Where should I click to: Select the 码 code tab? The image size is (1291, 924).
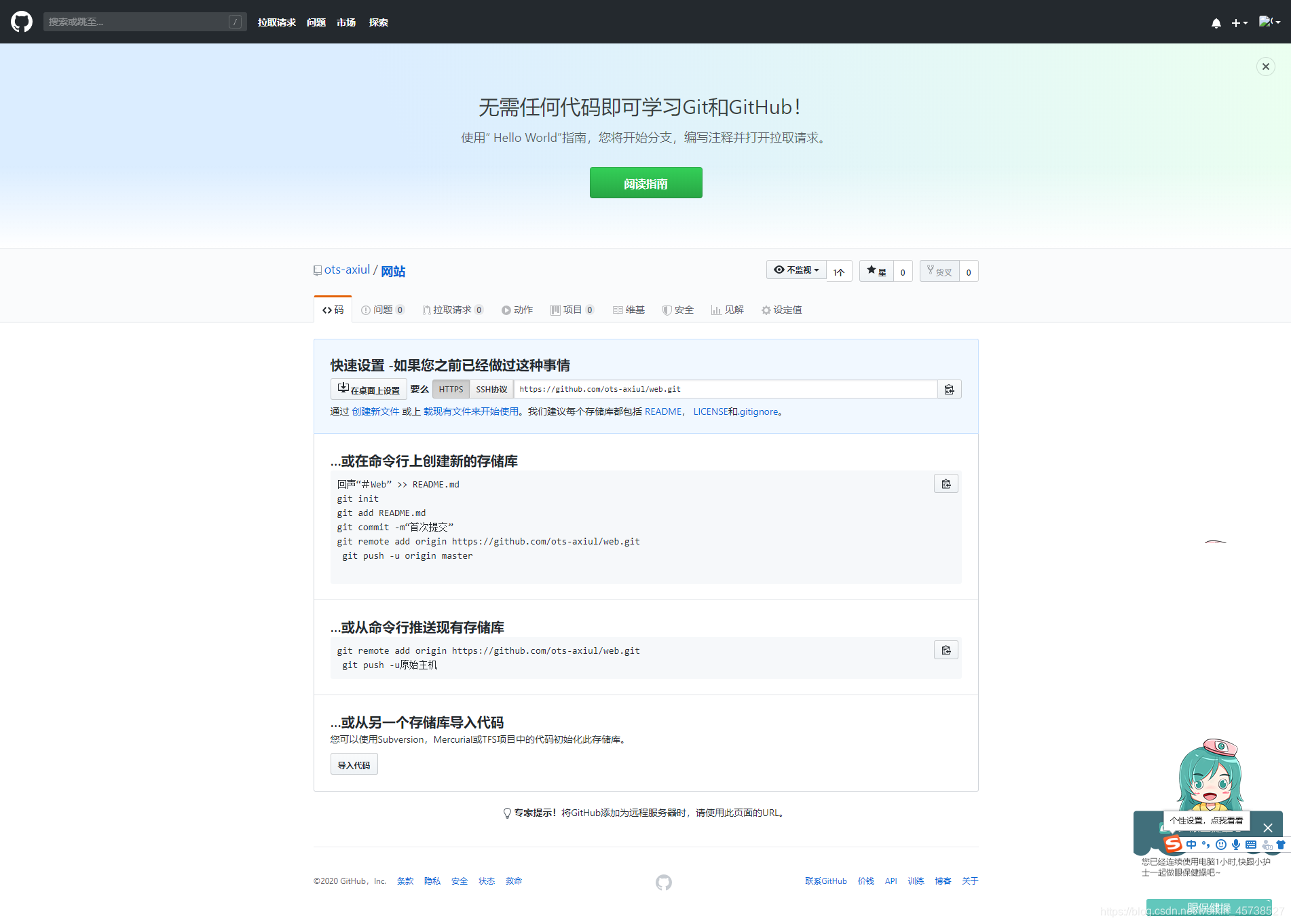pyautogui.click(x=333, y=310)
